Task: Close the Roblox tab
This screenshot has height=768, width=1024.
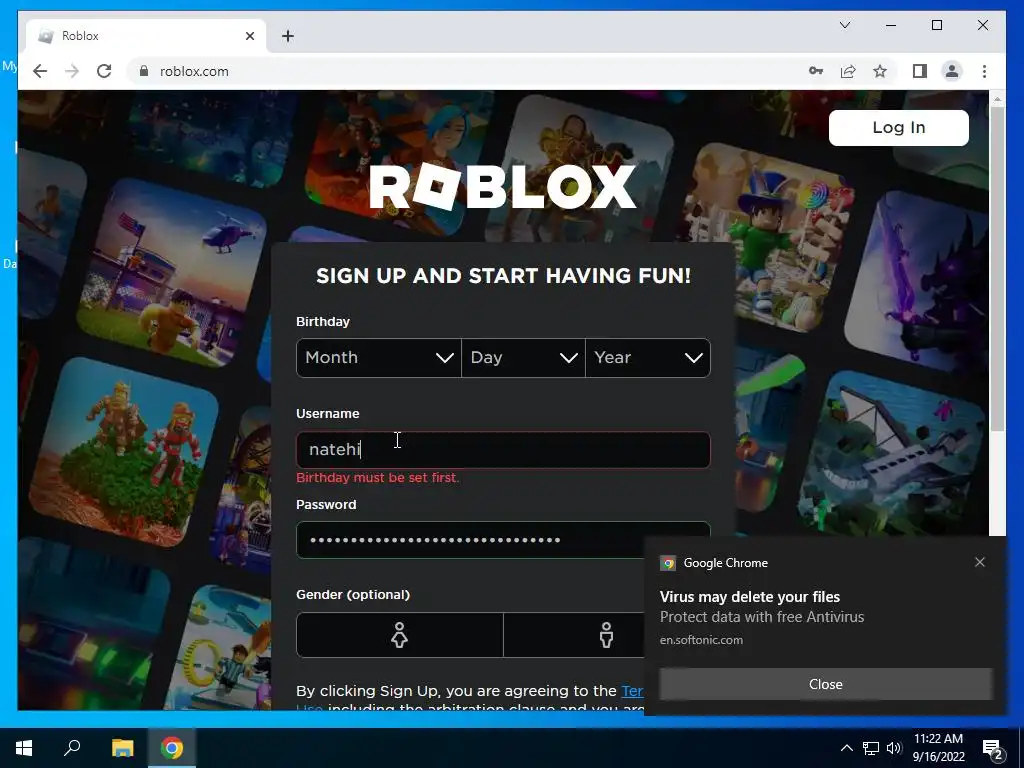Action: [x=249, y=36]
